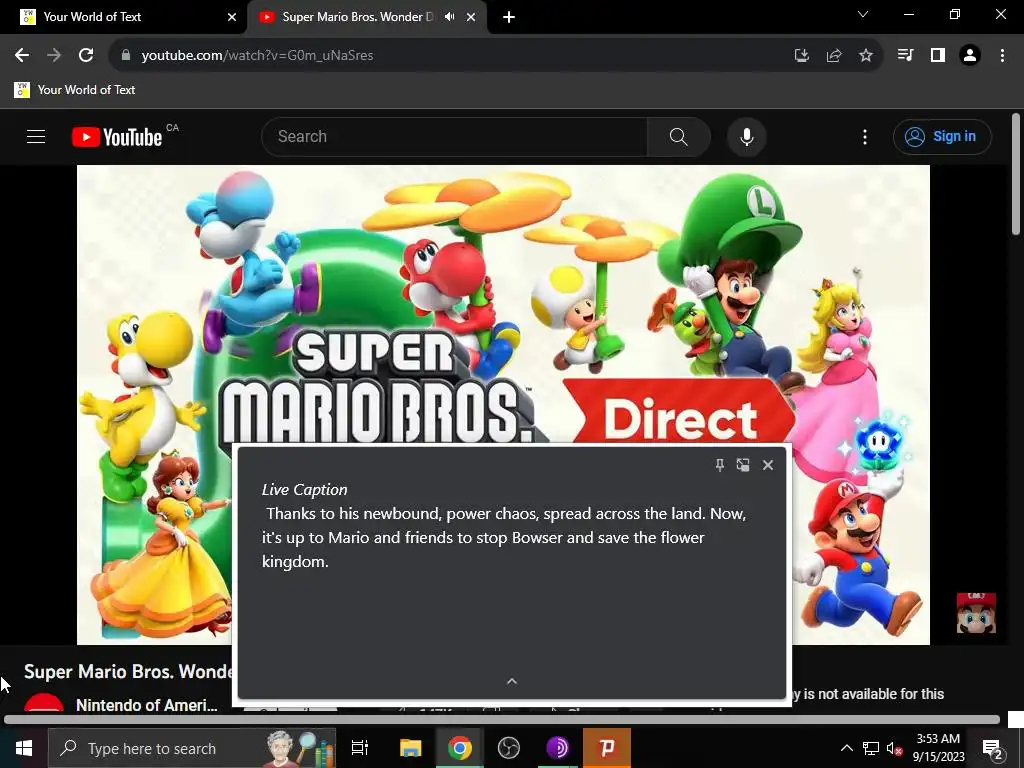Click the page vertical scrollbar

tap(1016, 174)
